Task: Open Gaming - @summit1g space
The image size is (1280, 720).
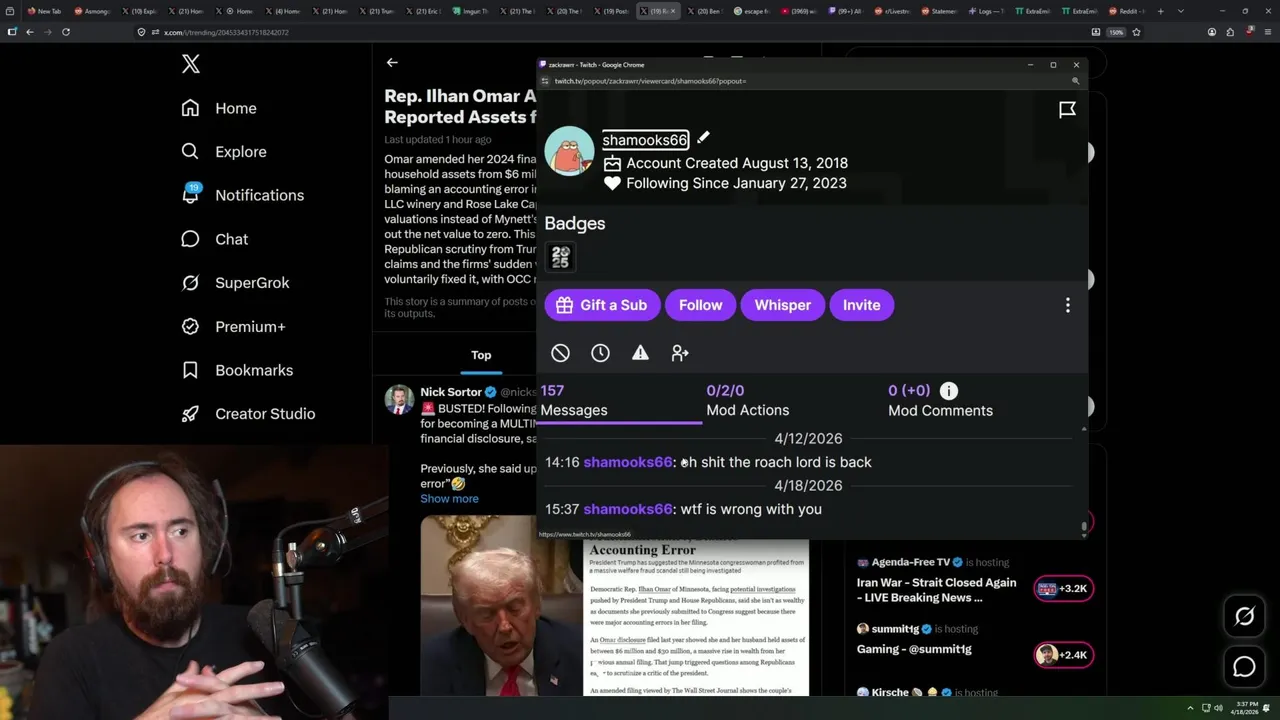Action: 914,649
